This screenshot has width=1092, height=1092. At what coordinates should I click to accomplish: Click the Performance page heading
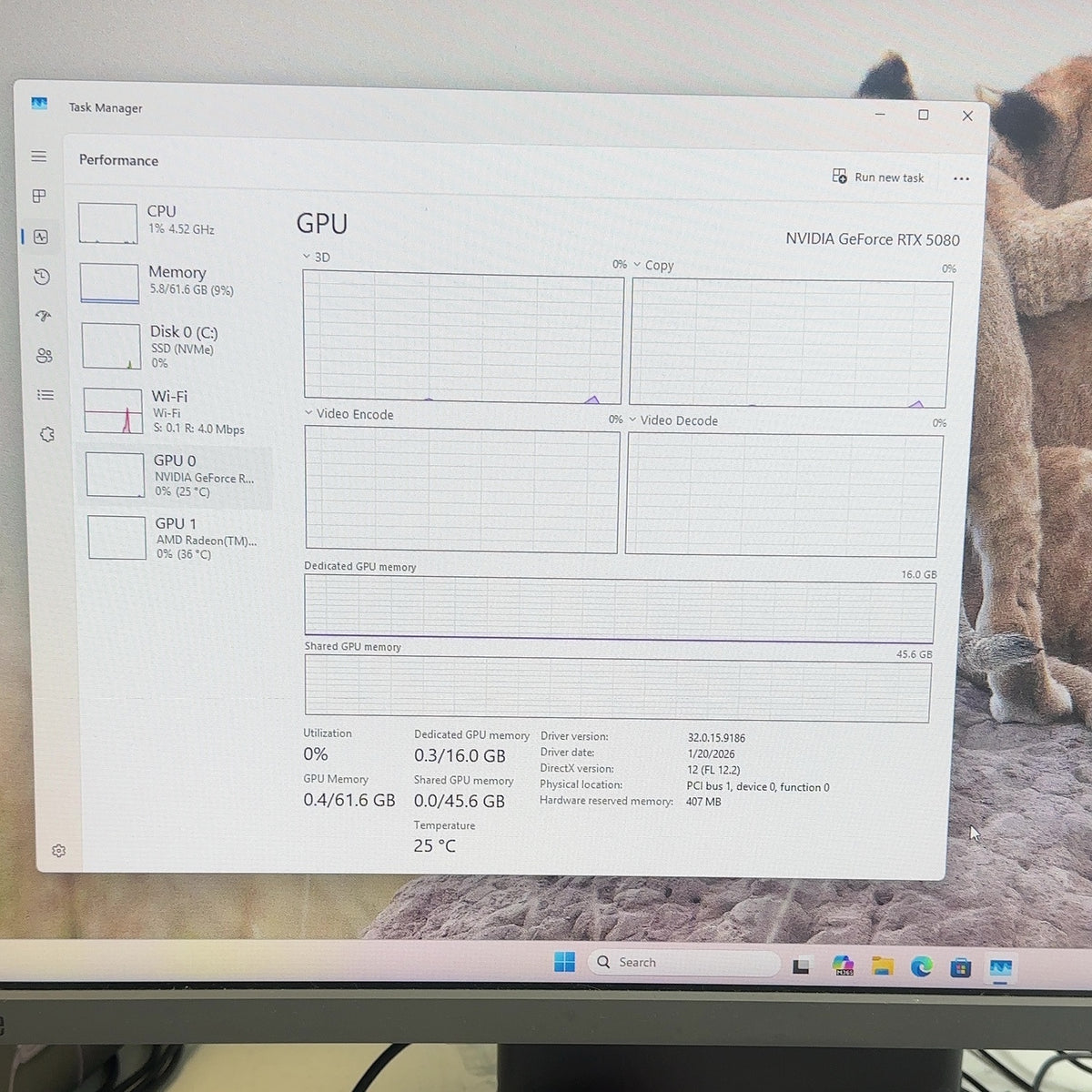pos(118,160)
